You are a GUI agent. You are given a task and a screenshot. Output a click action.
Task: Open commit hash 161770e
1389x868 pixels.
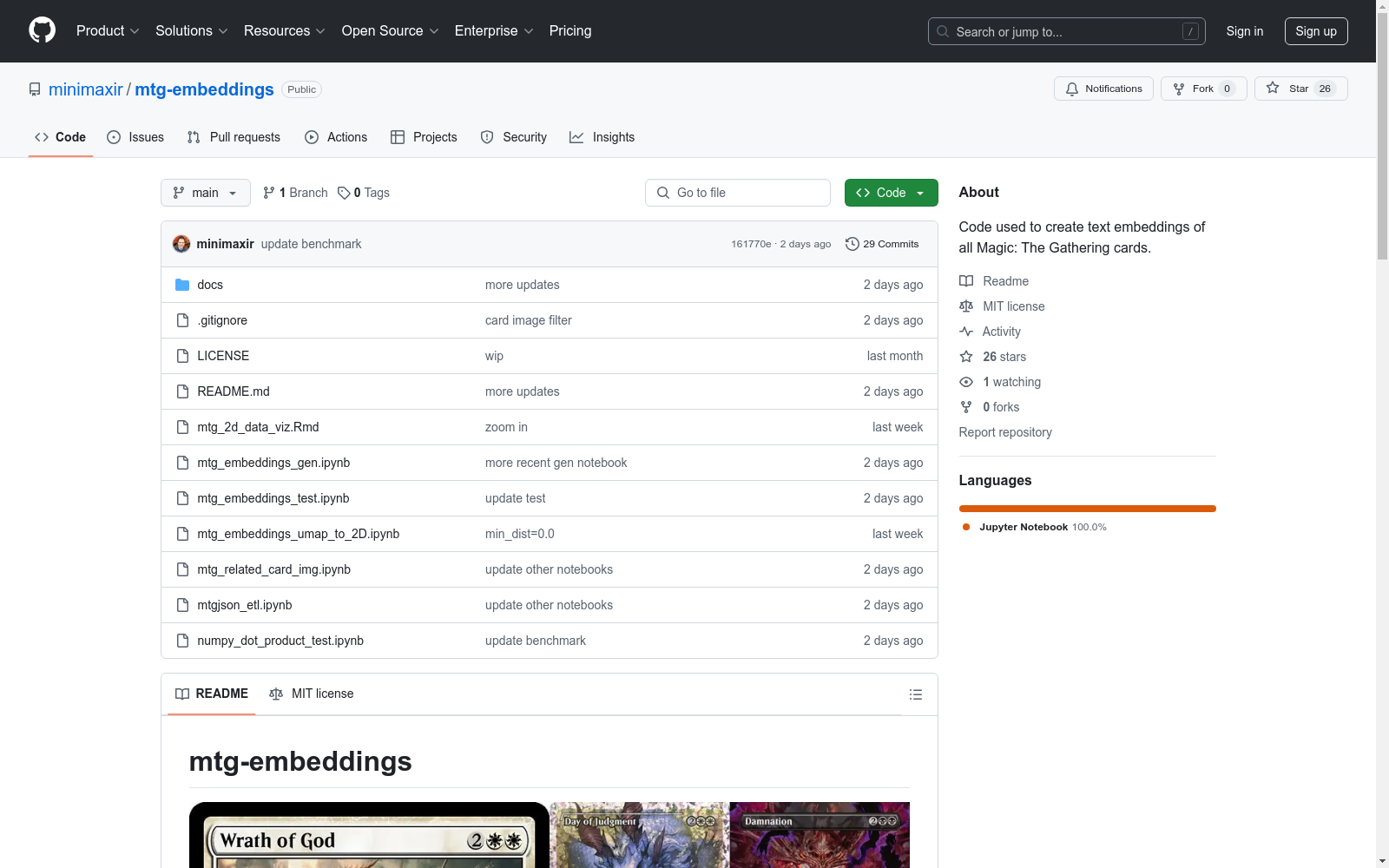tap(751, 244)
